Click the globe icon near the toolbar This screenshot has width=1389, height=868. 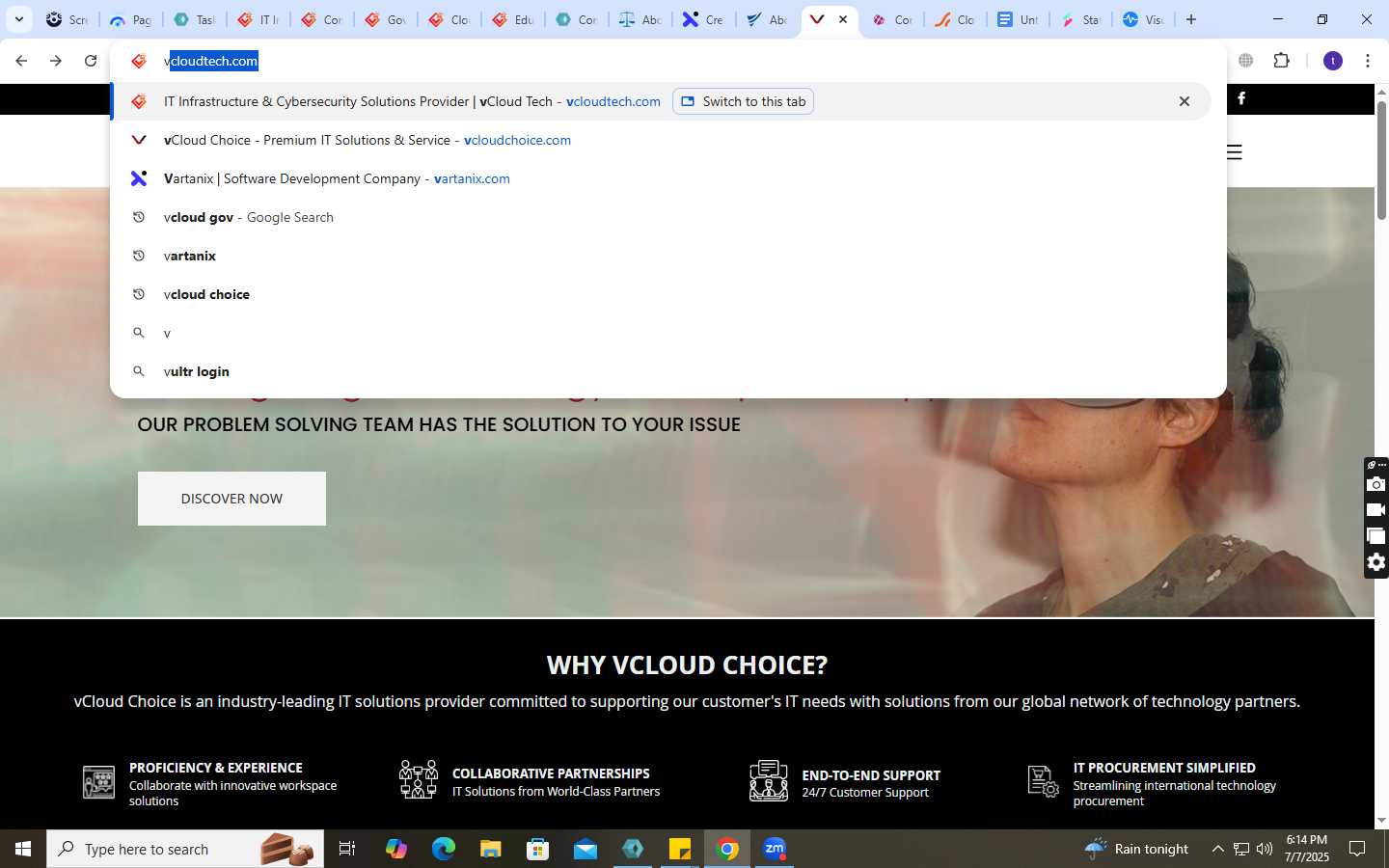(x=1246, y=61)
